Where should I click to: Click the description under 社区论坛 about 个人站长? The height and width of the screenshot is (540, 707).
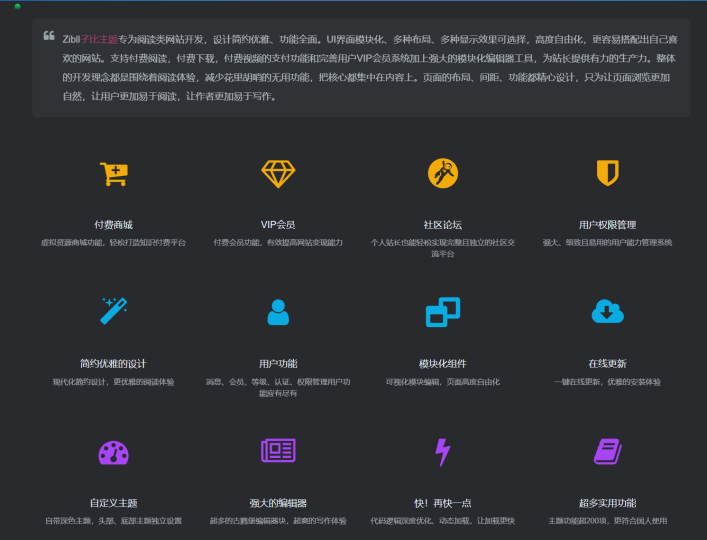pyautogui.click(x=443, y=248)
